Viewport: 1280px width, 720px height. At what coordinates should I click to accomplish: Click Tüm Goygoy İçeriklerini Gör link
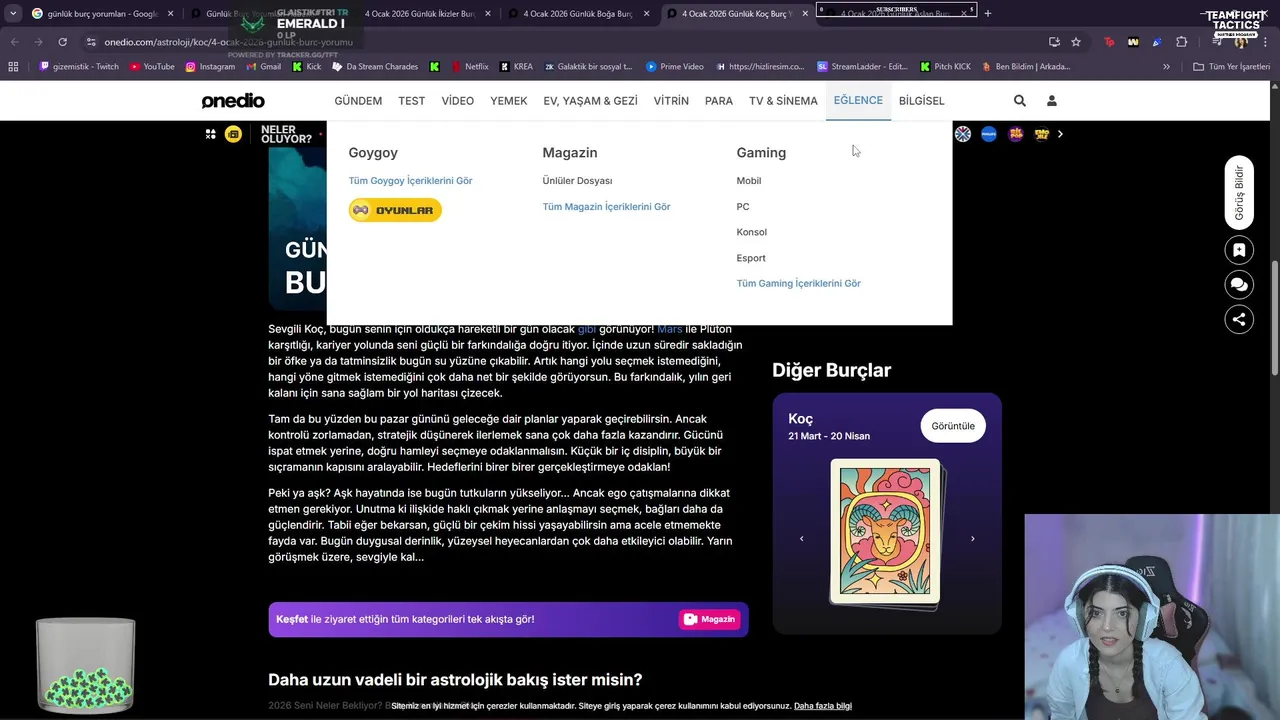pyautogui.click(x=411, y=181)
